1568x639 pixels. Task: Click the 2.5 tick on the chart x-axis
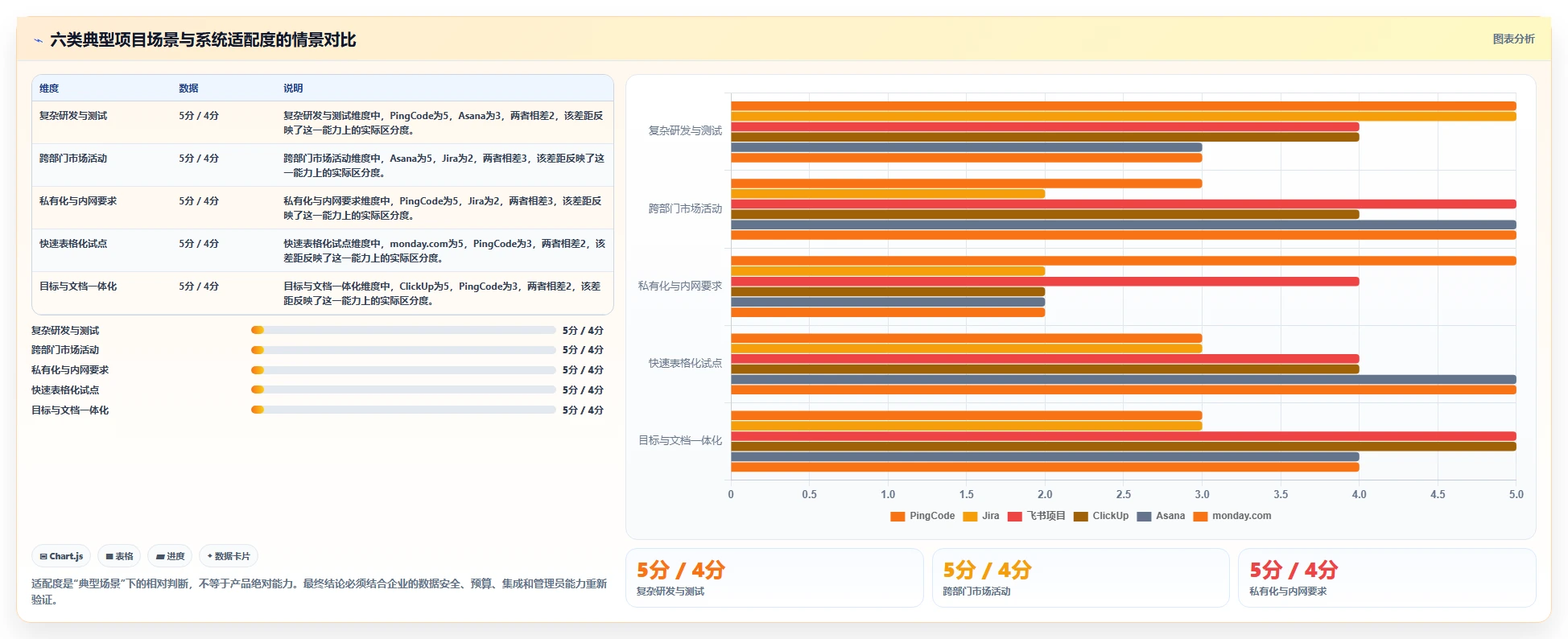1123,494
